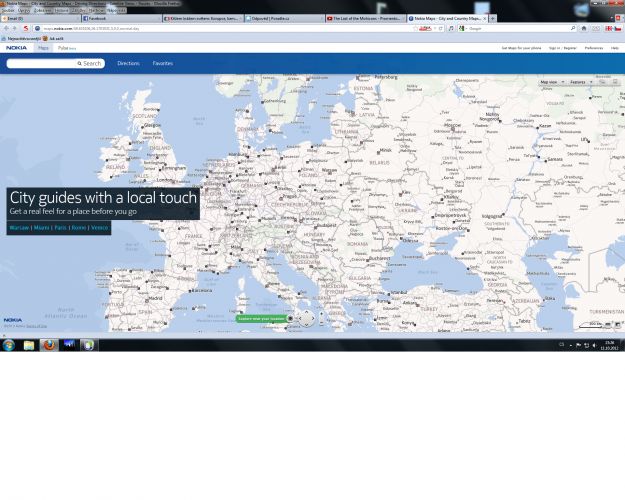Open the Nápověda menu
The width and height of the screenshot is (625, 500).
point(117,10)
